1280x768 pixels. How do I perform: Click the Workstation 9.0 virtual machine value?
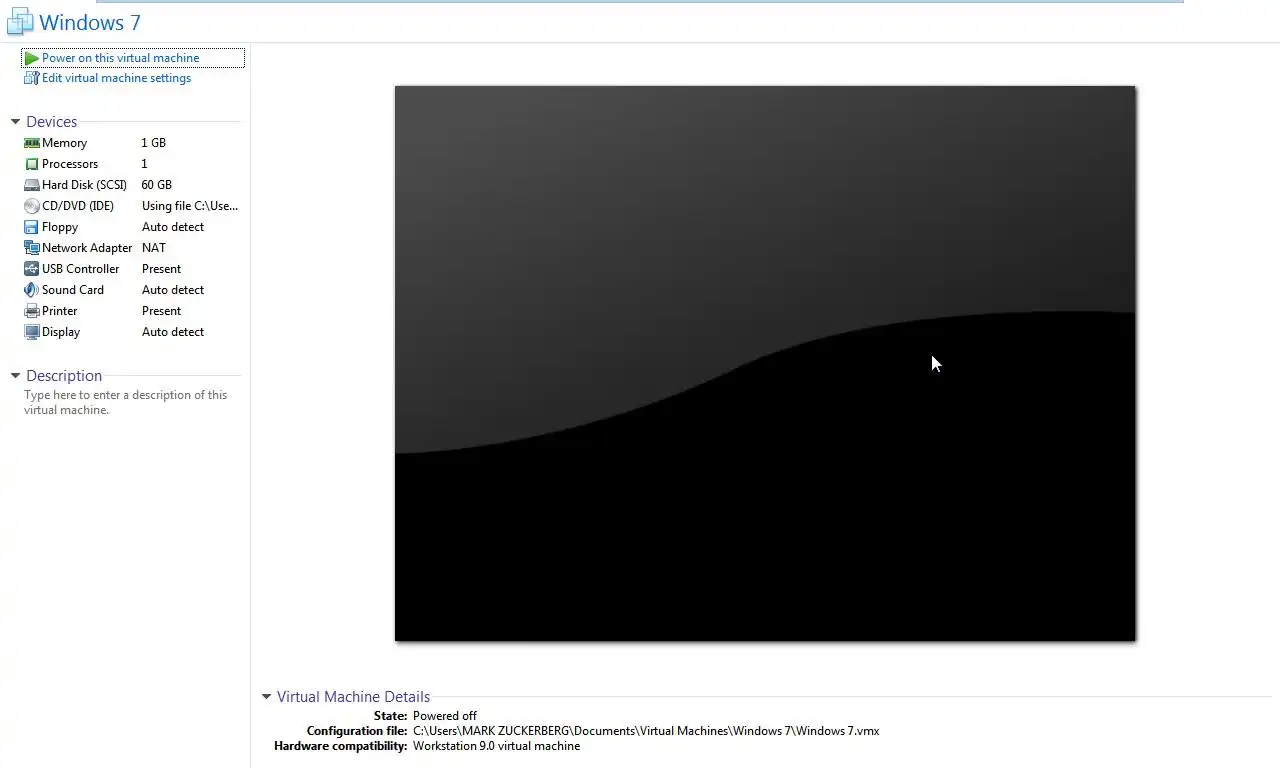[496, 746]
